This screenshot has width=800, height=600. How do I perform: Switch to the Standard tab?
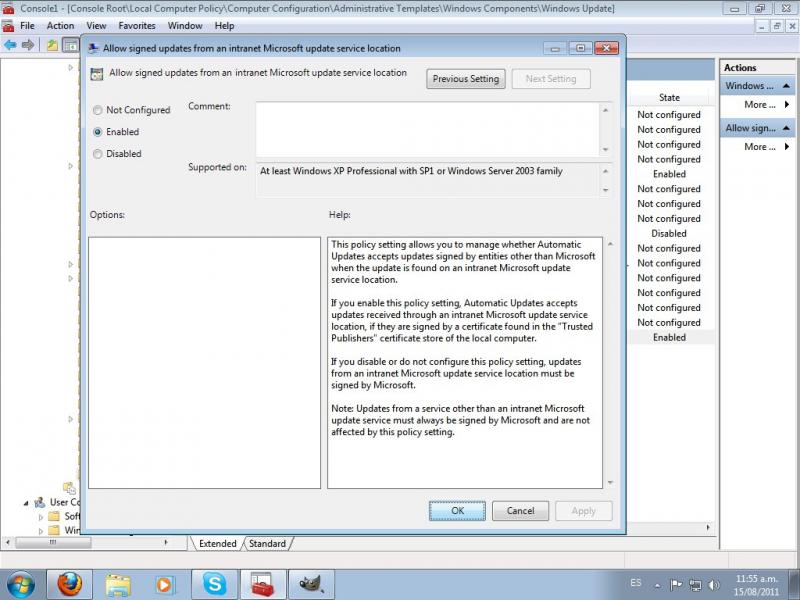[x=267, y=544]
